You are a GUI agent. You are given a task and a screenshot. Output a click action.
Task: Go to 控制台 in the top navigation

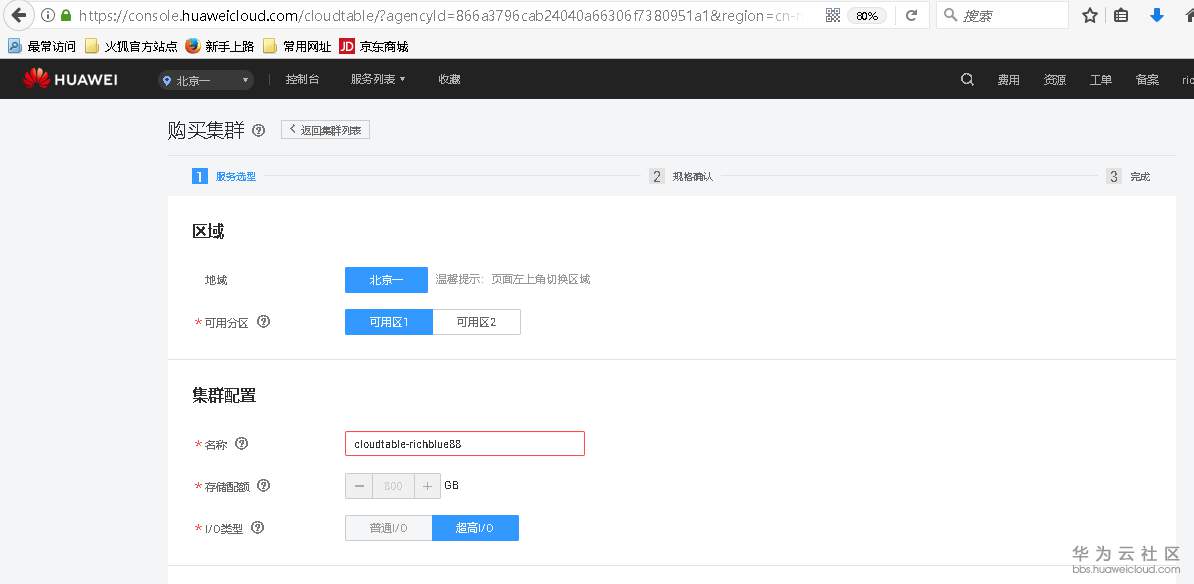pos(303,78)
